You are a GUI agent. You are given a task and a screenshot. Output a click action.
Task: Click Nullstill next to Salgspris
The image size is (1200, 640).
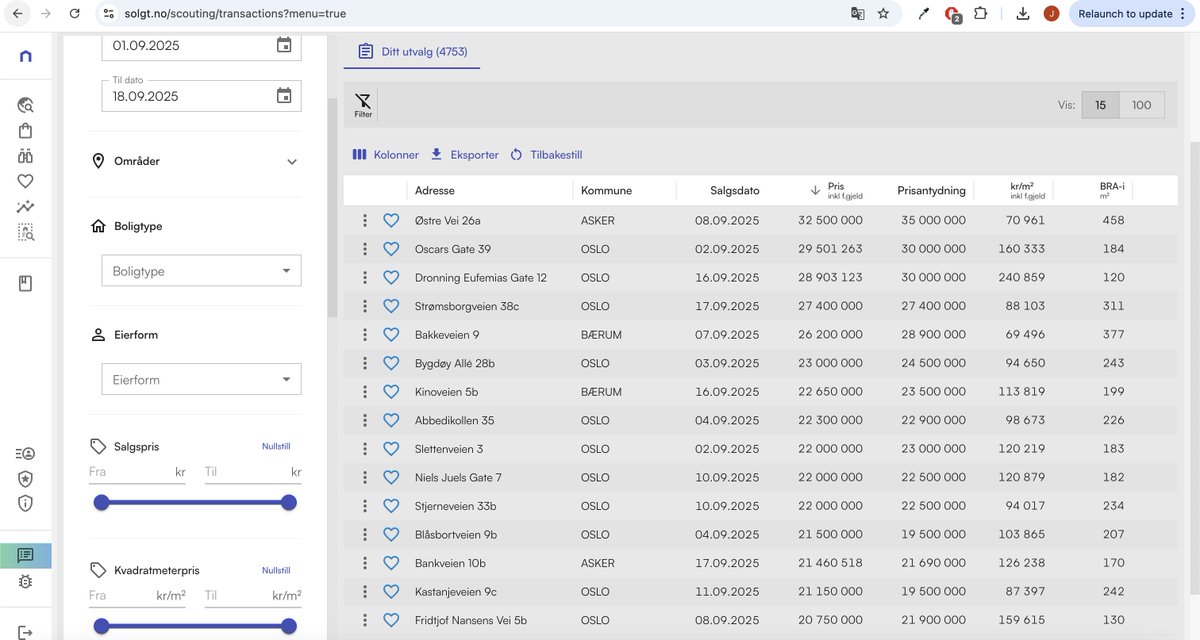[x=276, y=446]
